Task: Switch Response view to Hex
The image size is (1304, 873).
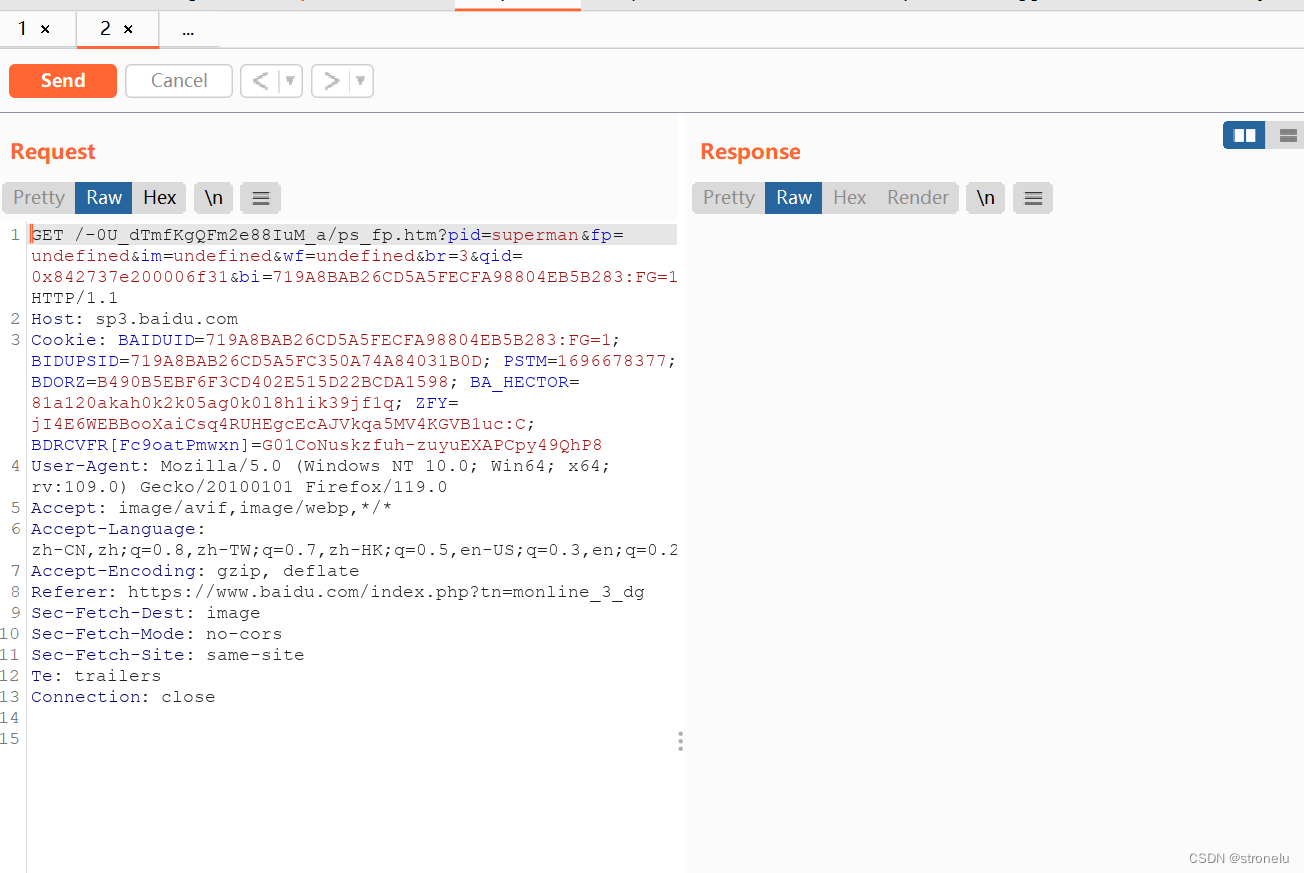Action: pyautogui.click(x=850, y=198)
